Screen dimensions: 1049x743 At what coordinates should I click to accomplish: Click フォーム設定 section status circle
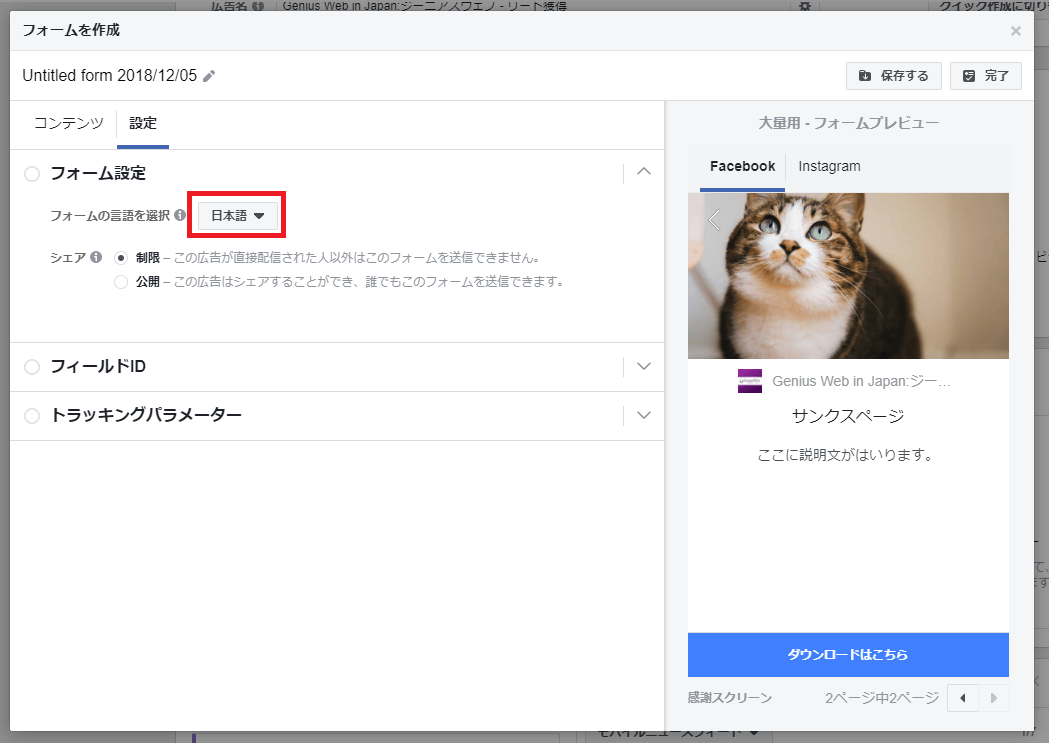(32, 174)
